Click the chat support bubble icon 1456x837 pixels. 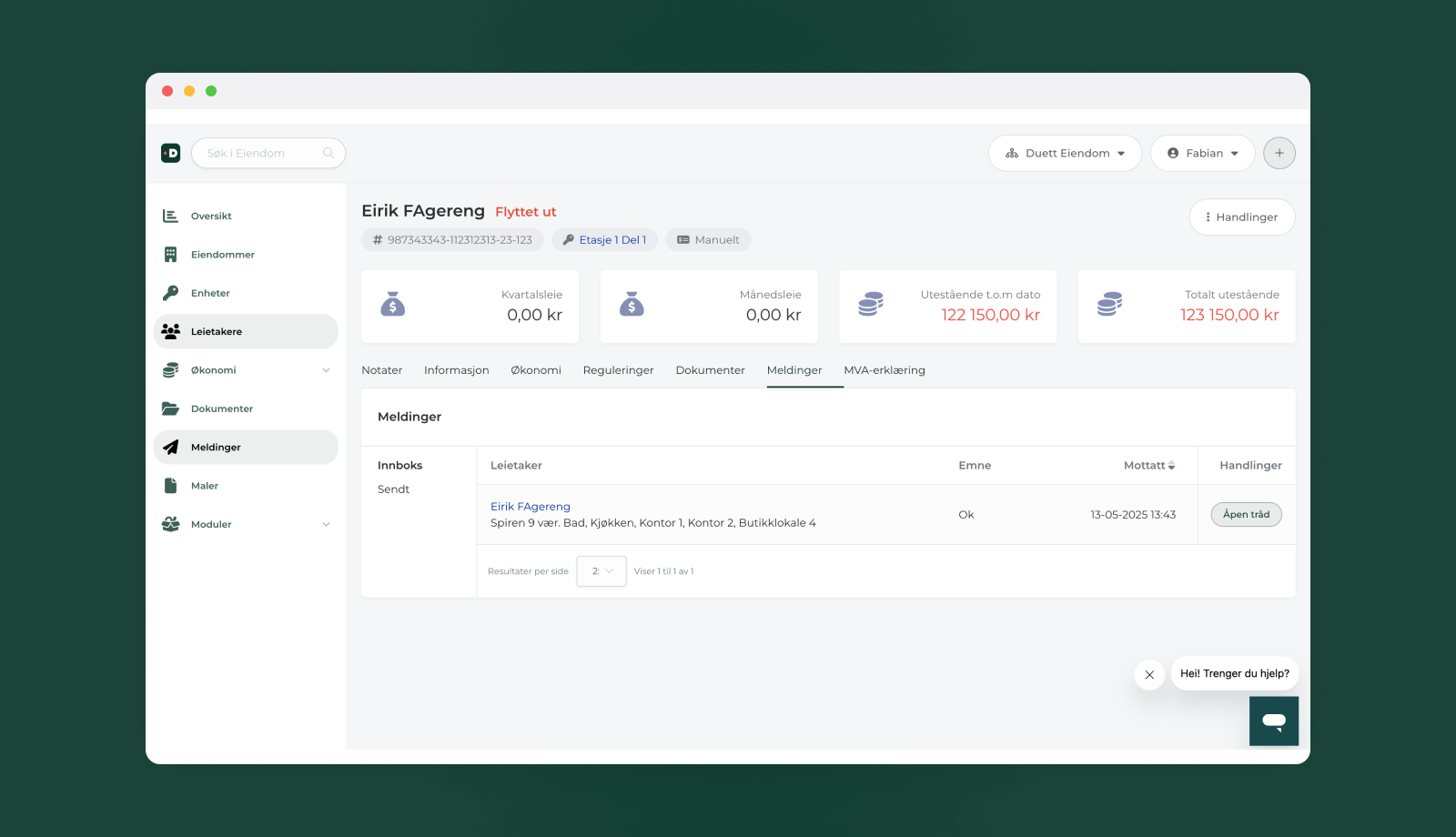[x=1273, y=721]
